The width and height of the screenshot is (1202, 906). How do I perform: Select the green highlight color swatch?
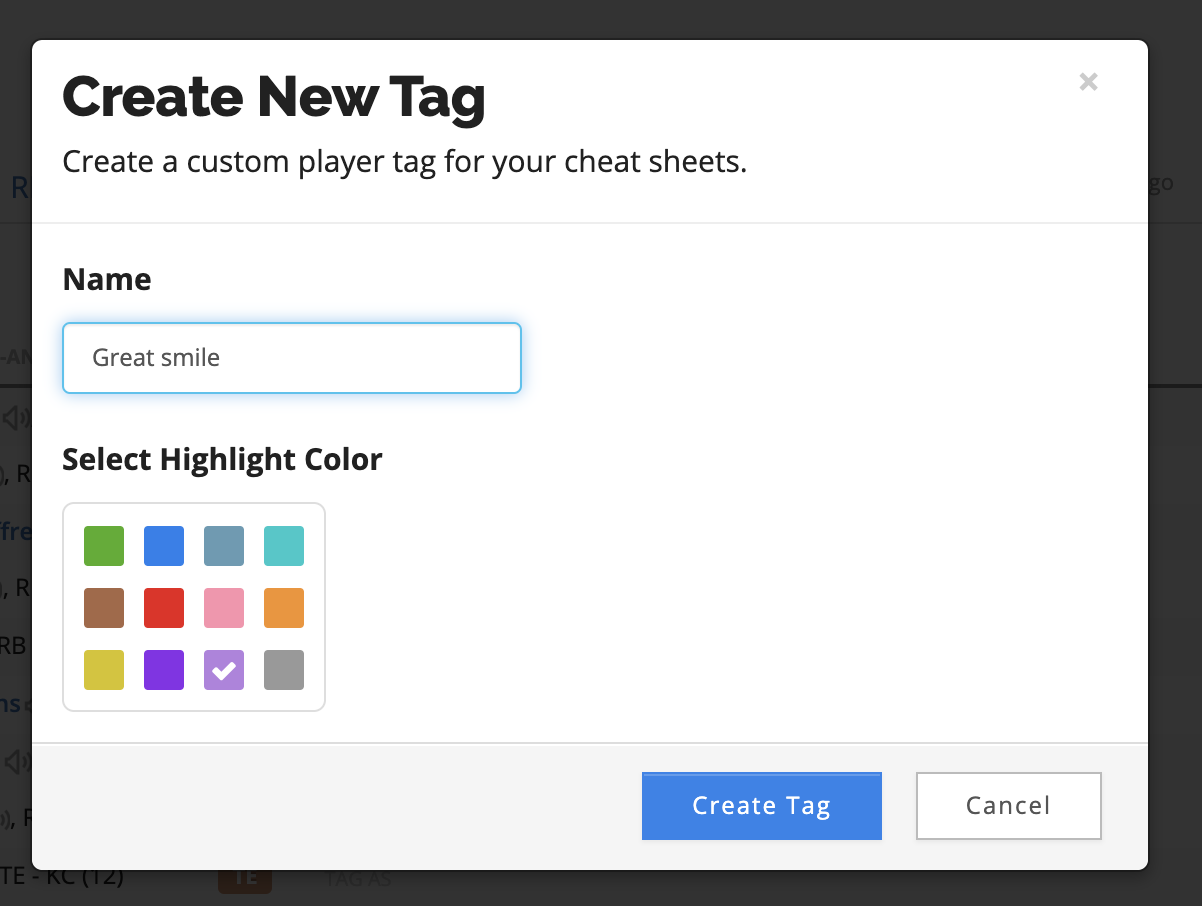(104, 546)
